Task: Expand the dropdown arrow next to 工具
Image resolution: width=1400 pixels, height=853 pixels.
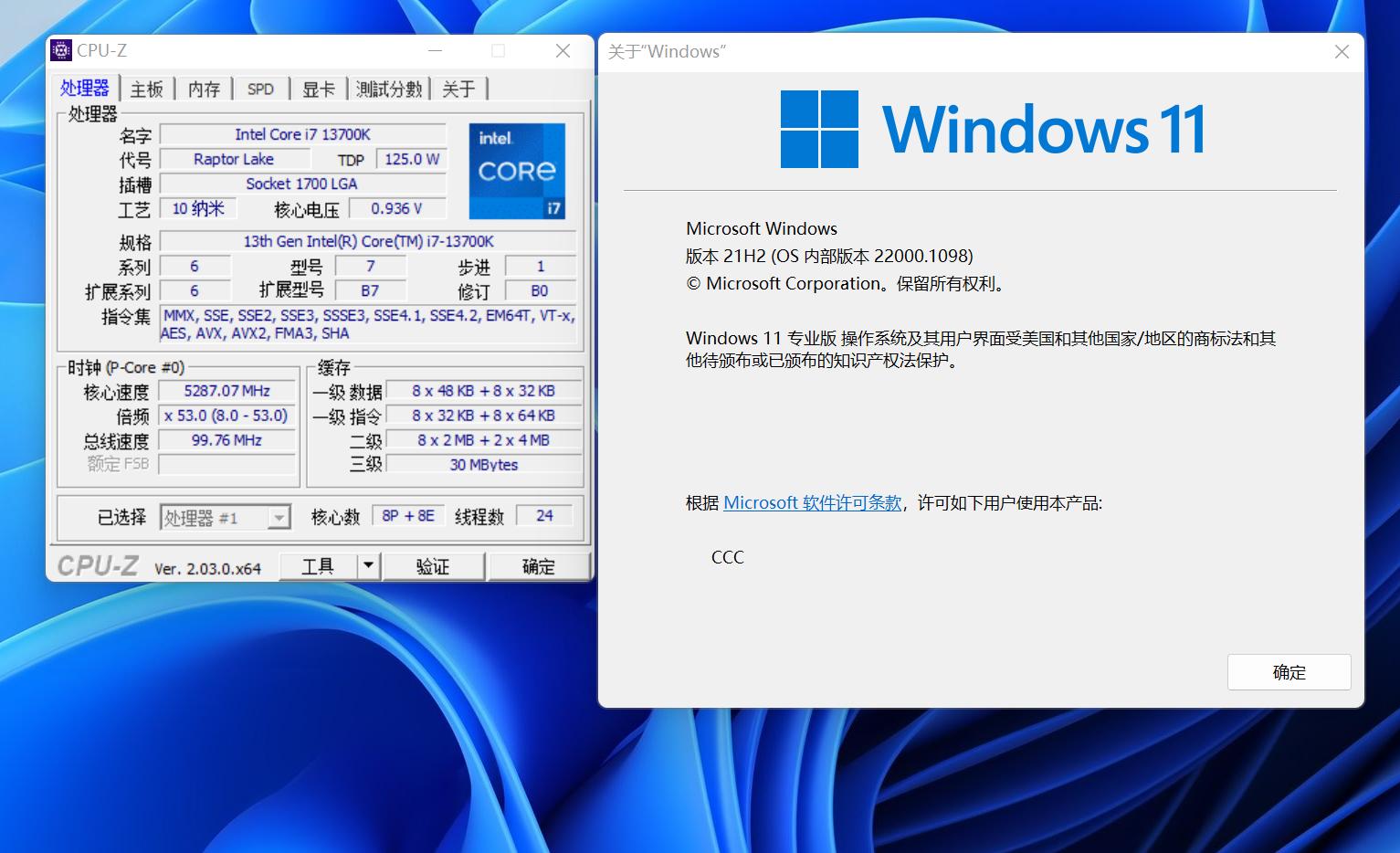Action: point(369,565)
